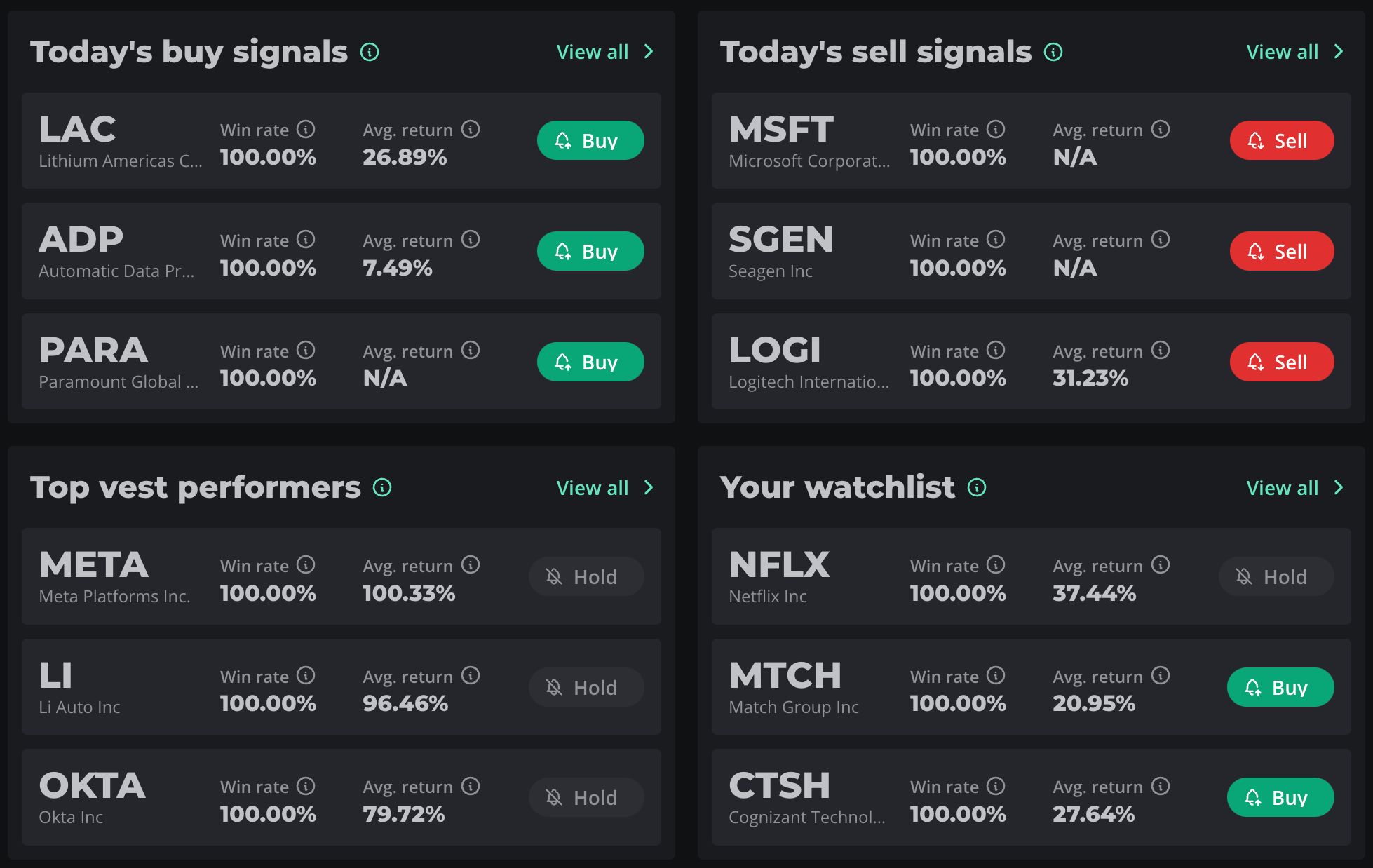
Task: Click info icon next to Top vest performers
Action: 382,487
